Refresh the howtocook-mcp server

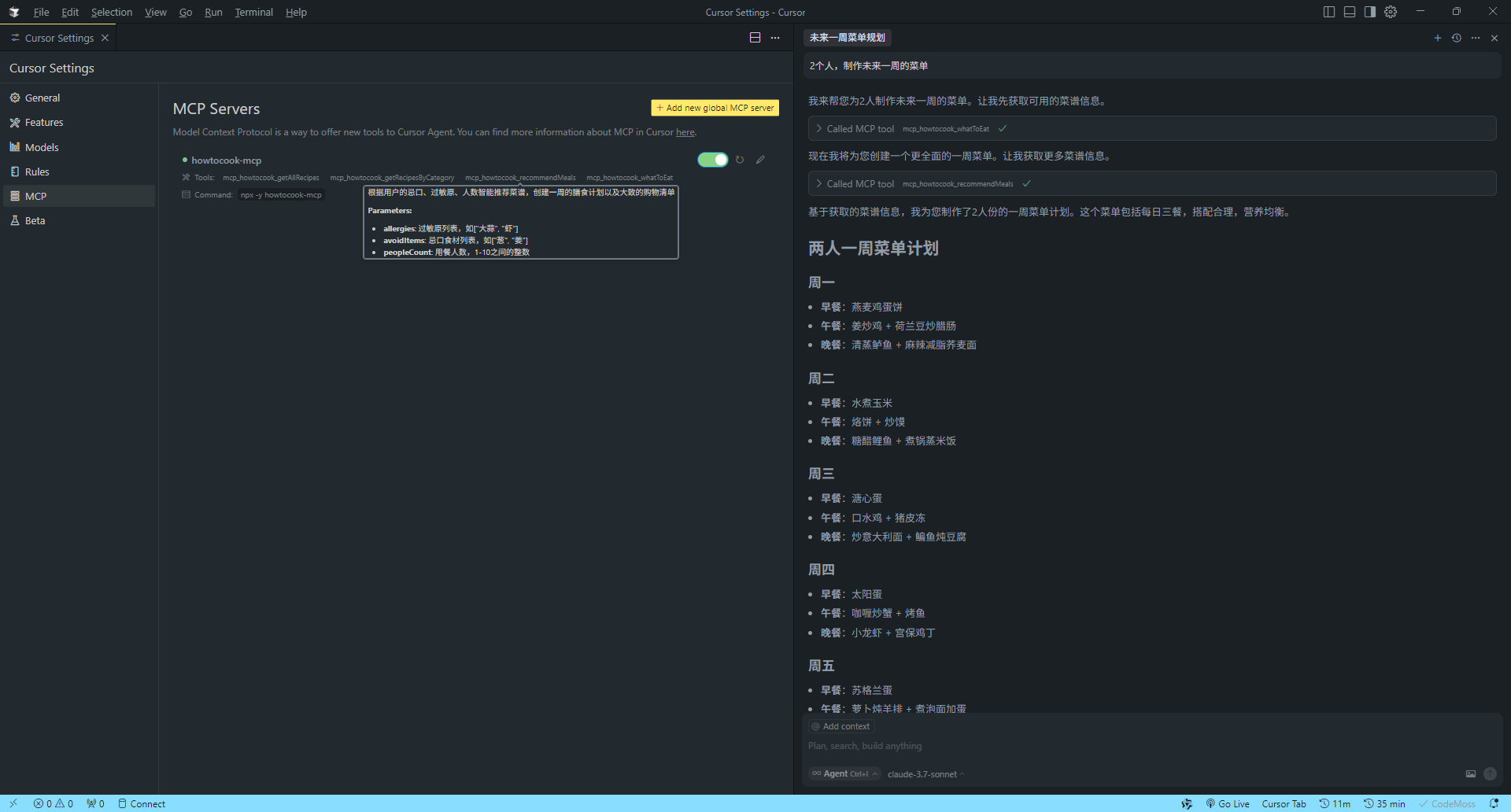tap(740, 160)
